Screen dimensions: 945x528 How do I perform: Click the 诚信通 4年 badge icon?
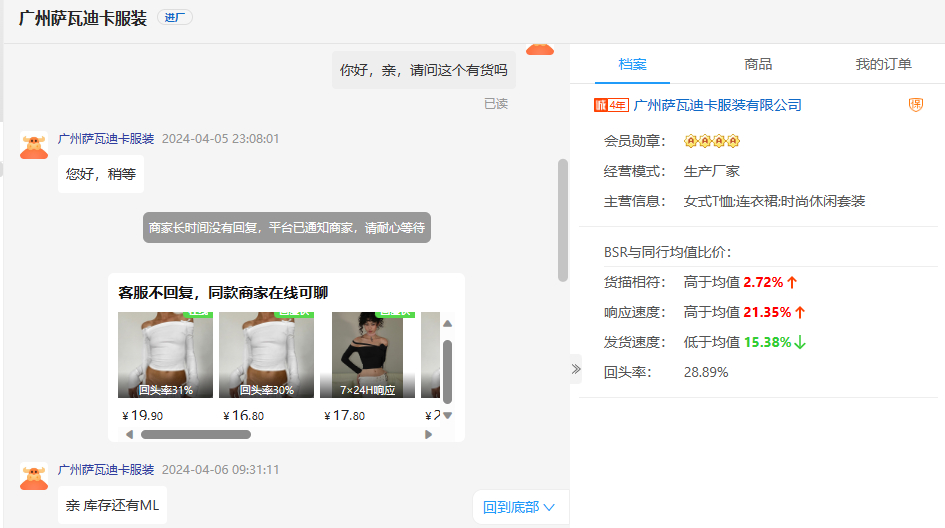(611, 105)
